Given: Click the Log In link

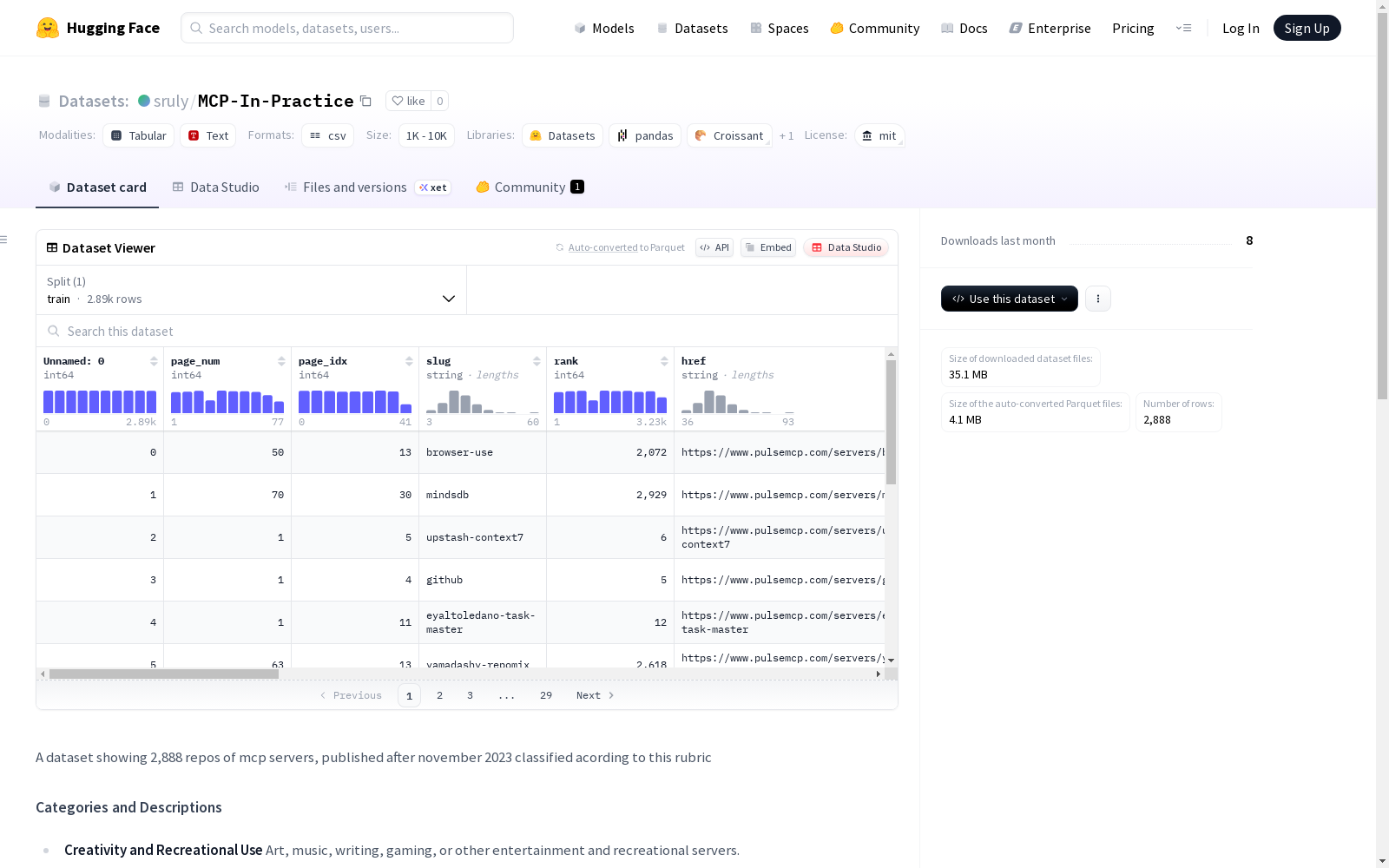Looking at the screenshot, I should [x=1241, y=28].
